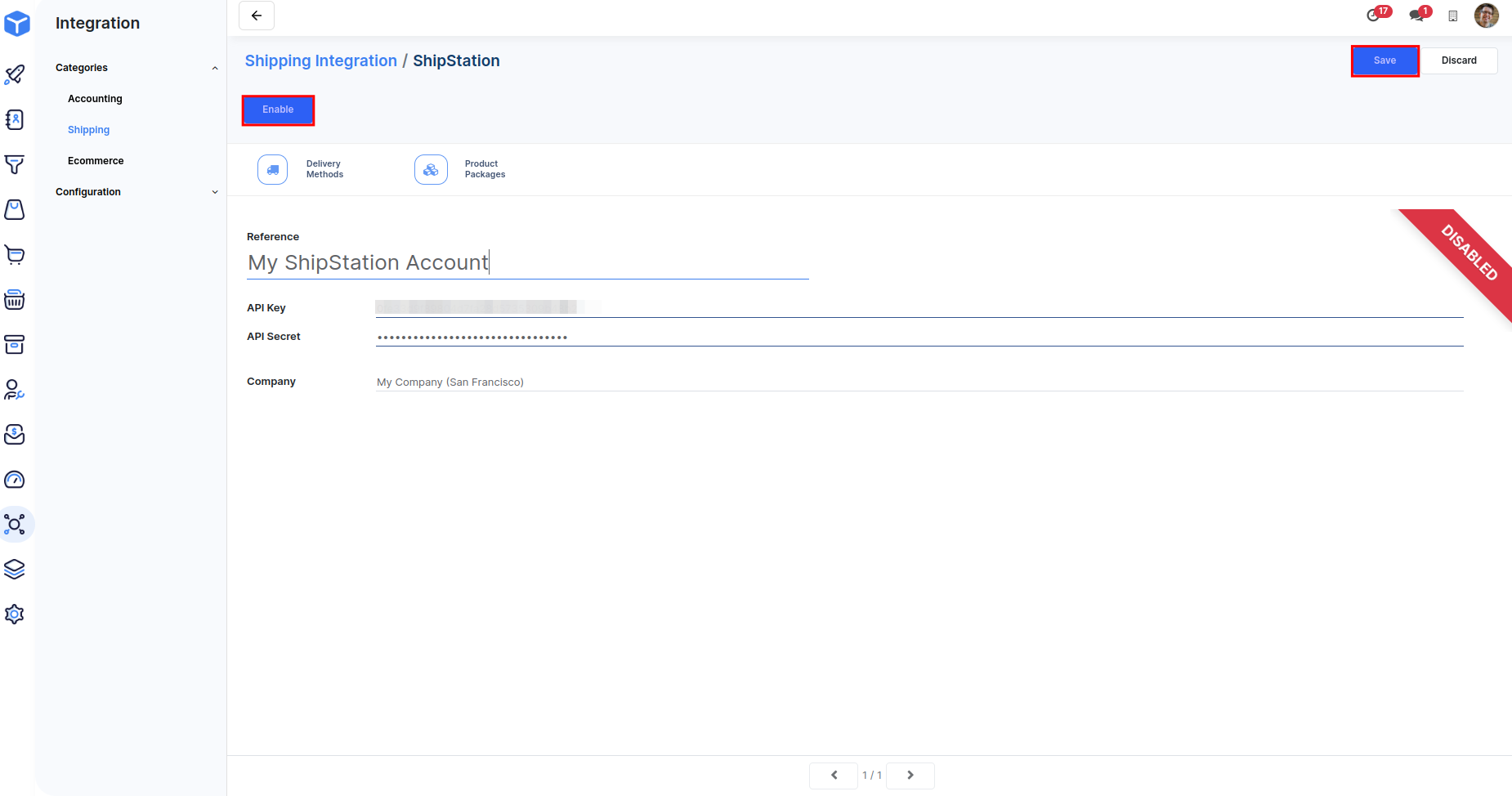Open the speedometer dashboard icon
The width and height of the screenshot is (1512, 796).
(x=15, y=480)
